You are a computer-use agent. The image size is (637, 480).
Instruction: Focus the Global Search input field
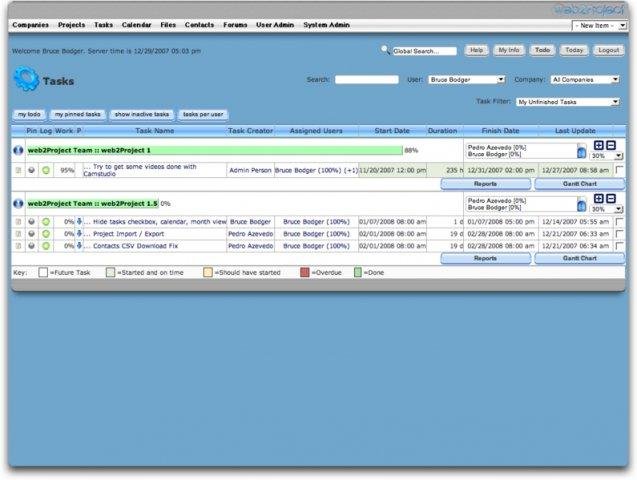click(425, 51)
